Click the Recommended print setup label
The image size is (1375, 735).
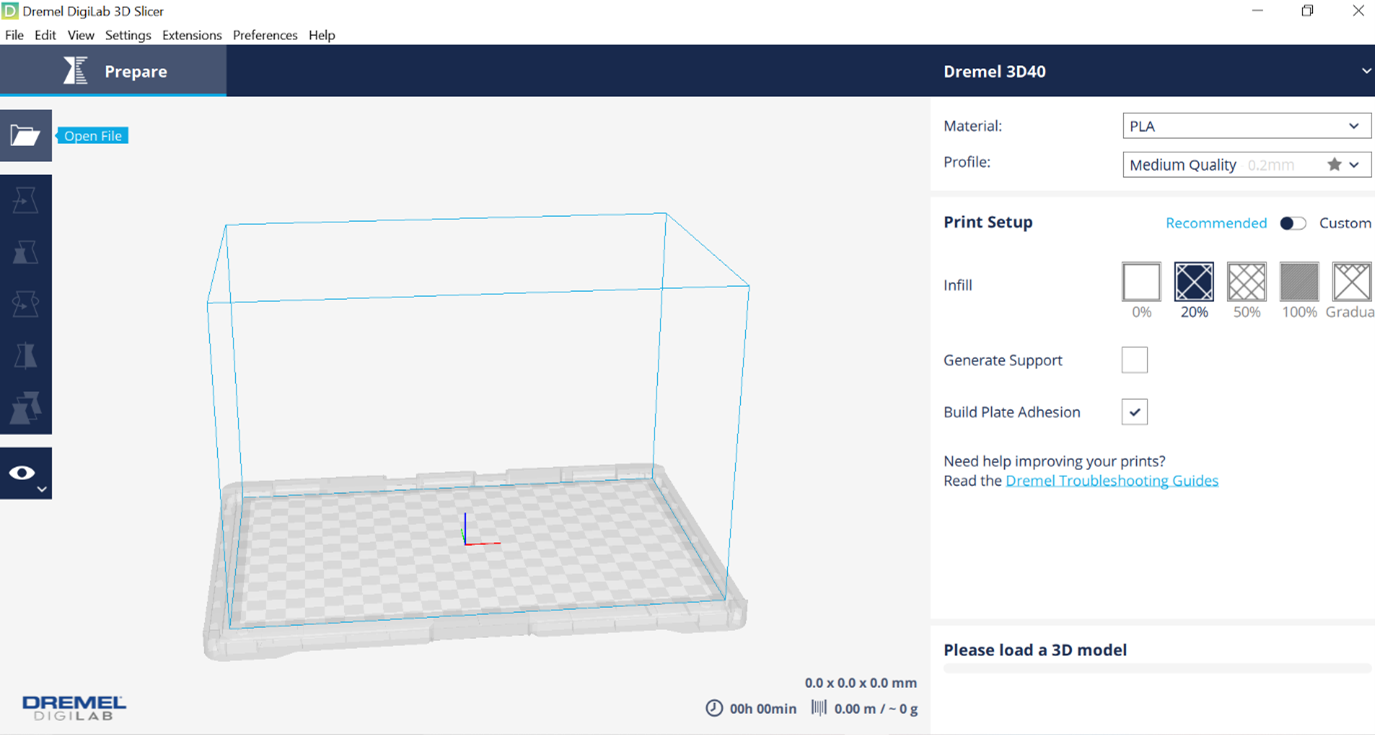point(1216,223)
